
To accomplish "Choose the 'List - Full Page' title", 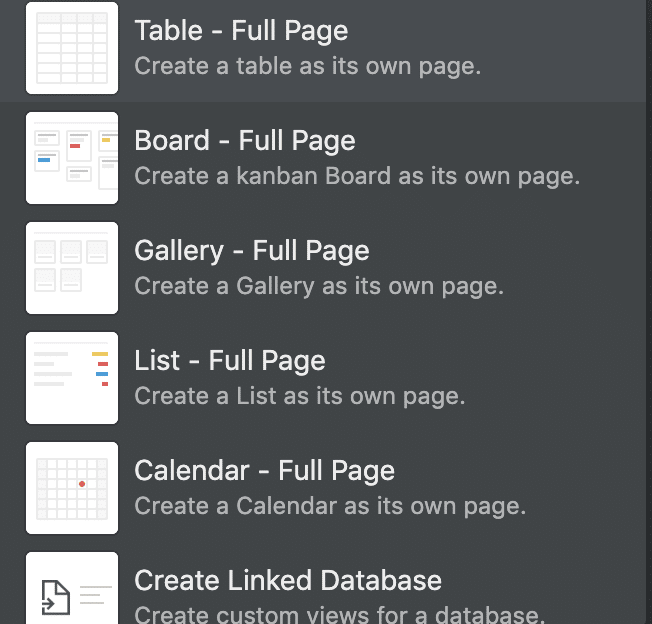I will tap(230, 361).
